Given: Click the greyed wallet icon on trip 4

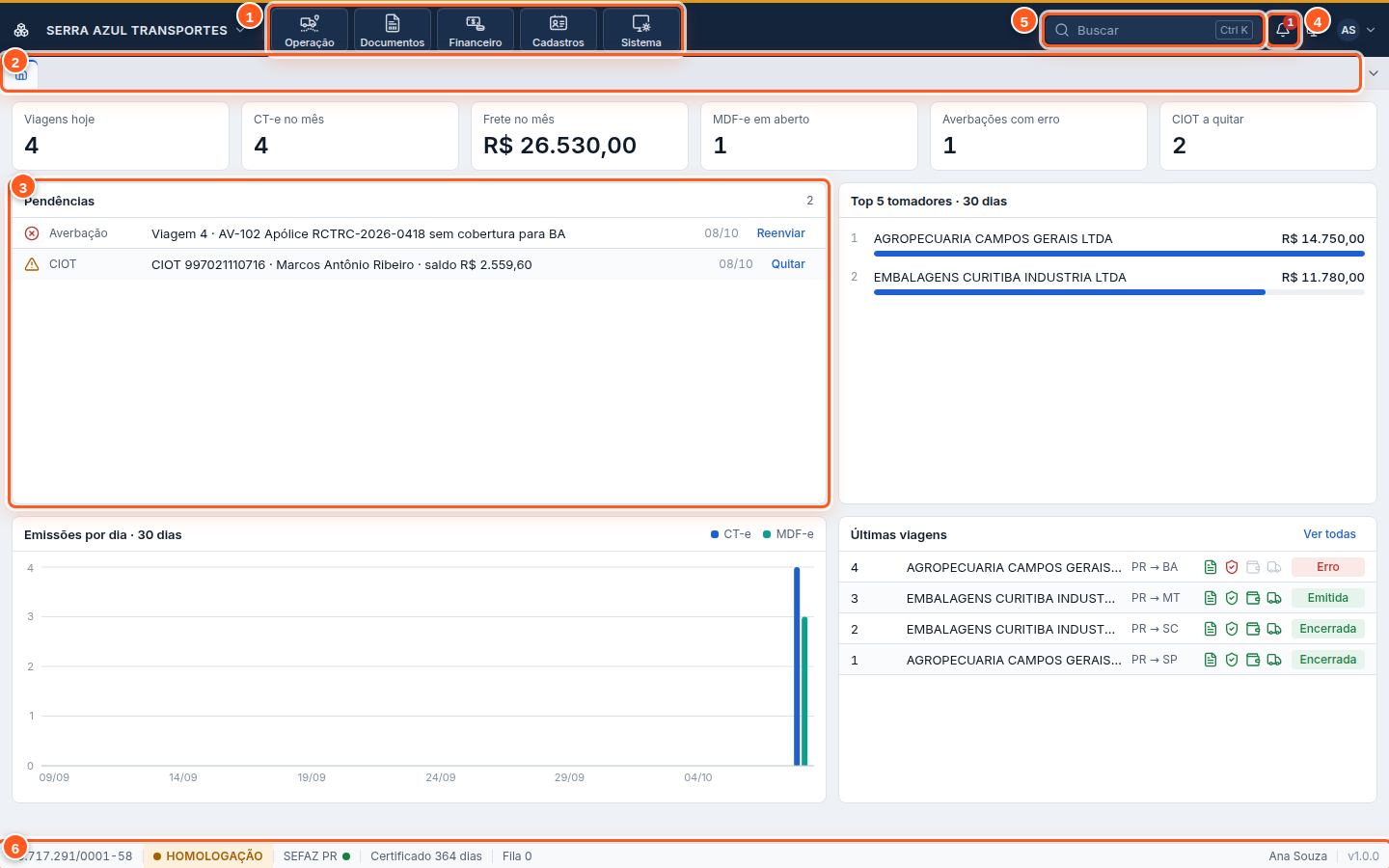Looking at the screenshot, I should click(x=1253, y=567).
